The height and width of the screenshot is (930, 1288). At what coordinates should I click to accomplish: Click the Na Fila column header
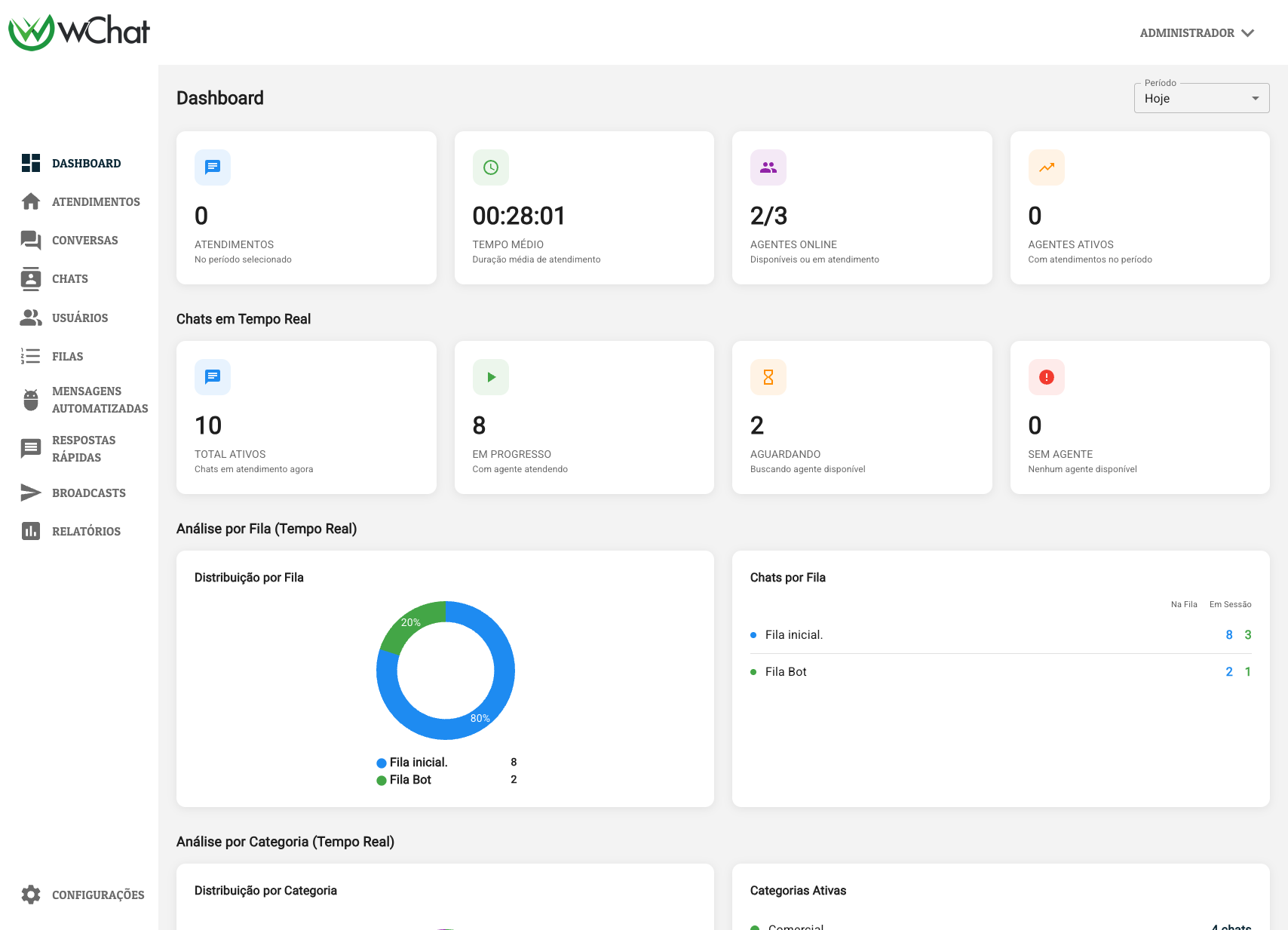pos(1184,604)
